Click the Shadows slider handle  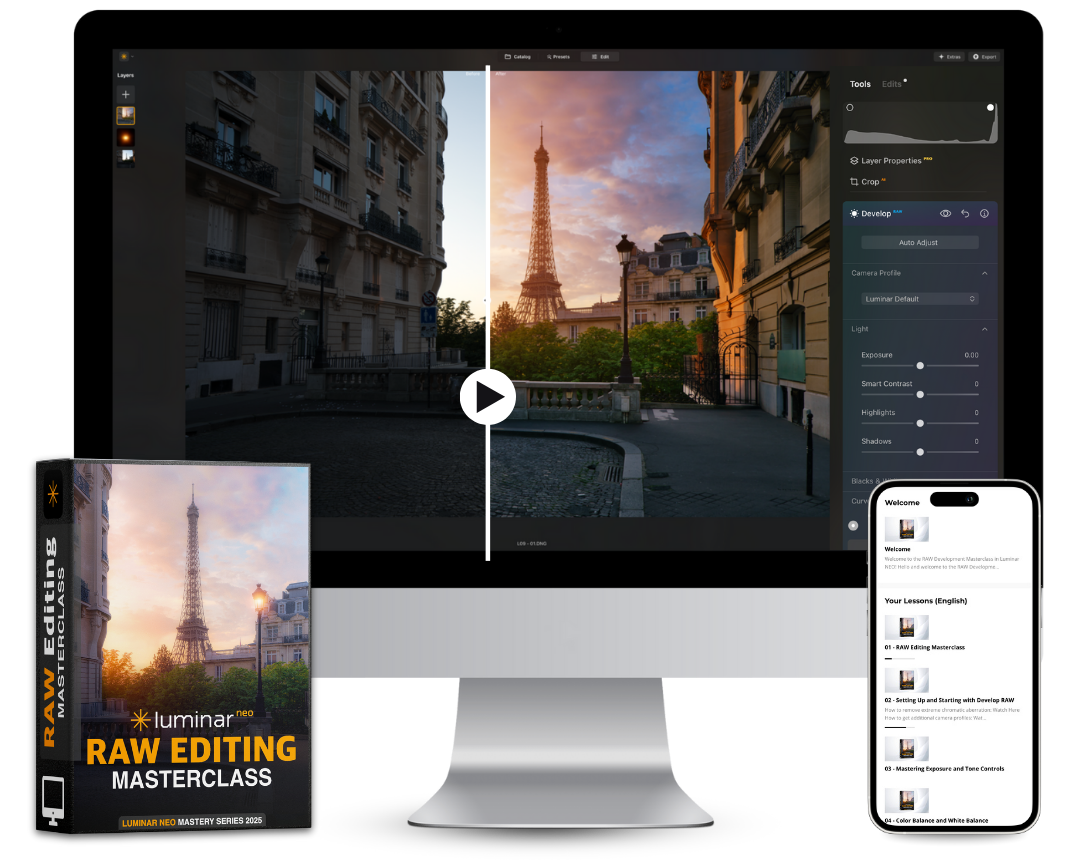(x=920, y=452)
